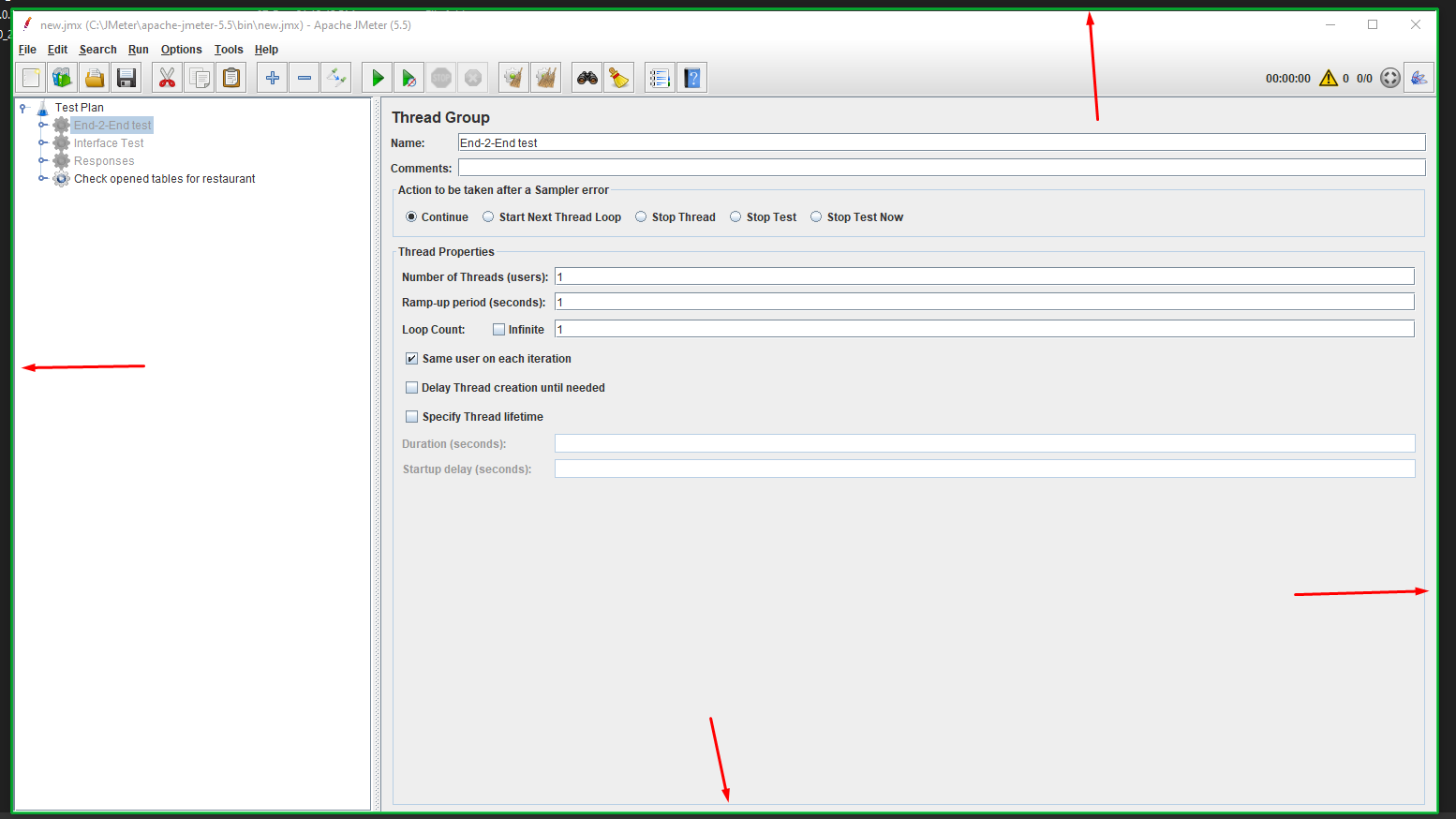Open Help using the question mark icon
The image size is (1456, 819).
(691, 78)
